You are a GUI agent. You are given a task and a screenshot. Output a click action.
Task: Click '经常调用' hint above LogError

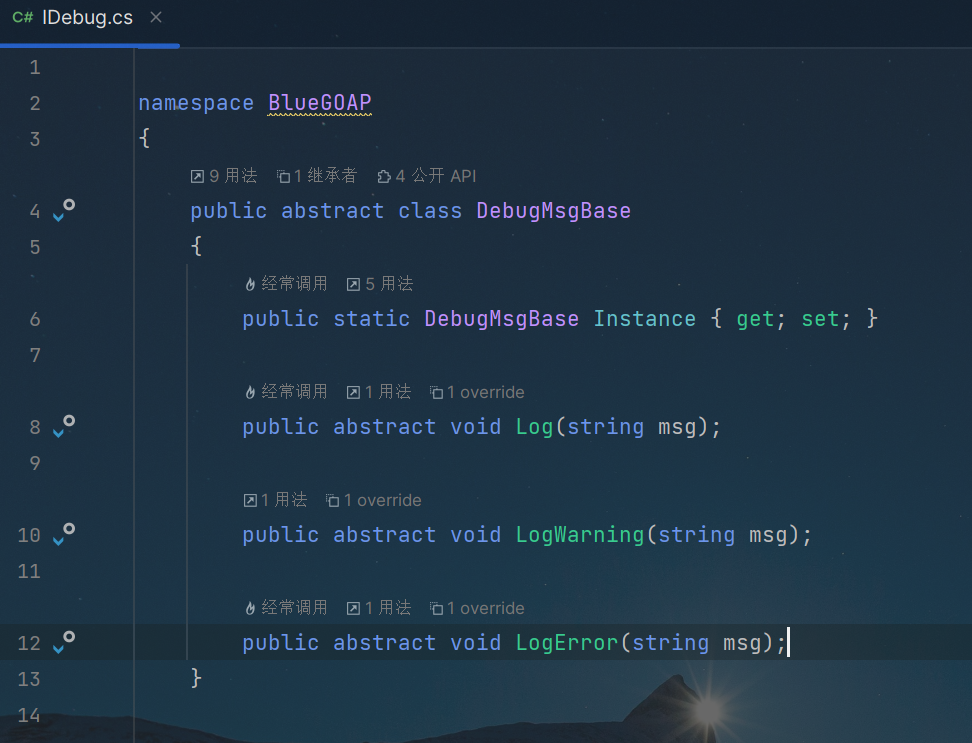tap(286, 607)
